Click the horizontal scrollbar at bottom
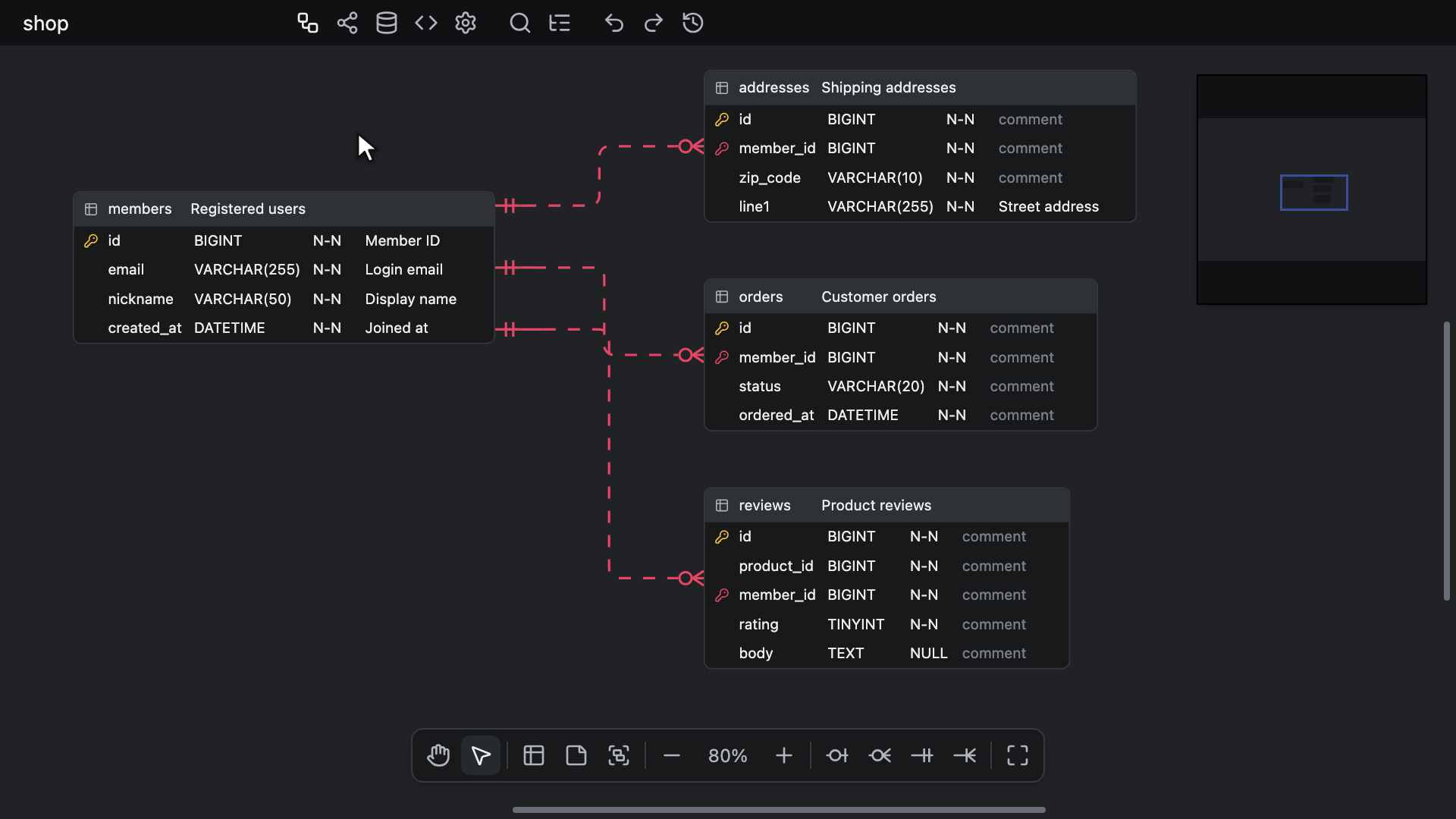Image resolution: width=1456 pixels, height=819 pixels. pos(779,810)
